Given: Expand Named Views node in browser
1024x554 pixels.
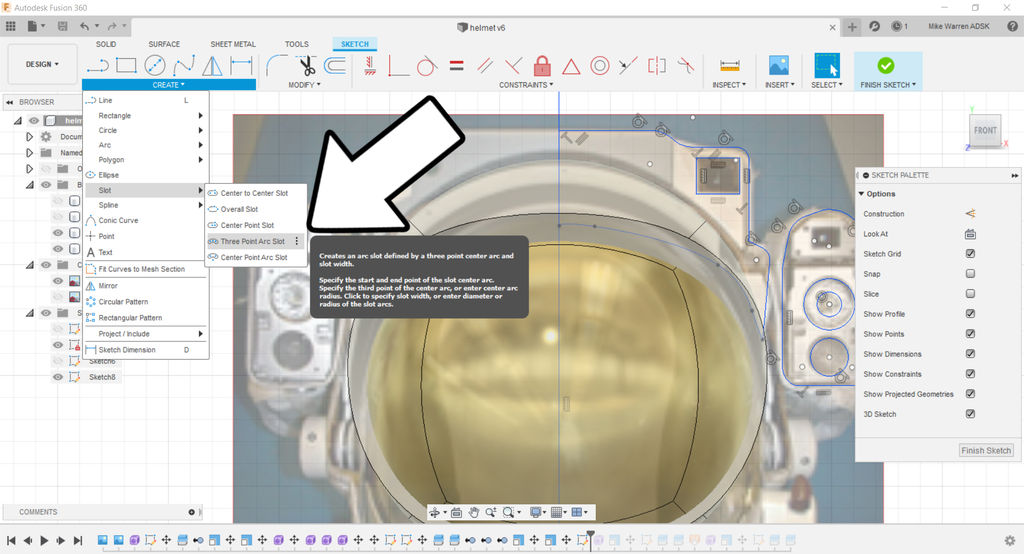Looking at the screenshot, I should 29,152.
